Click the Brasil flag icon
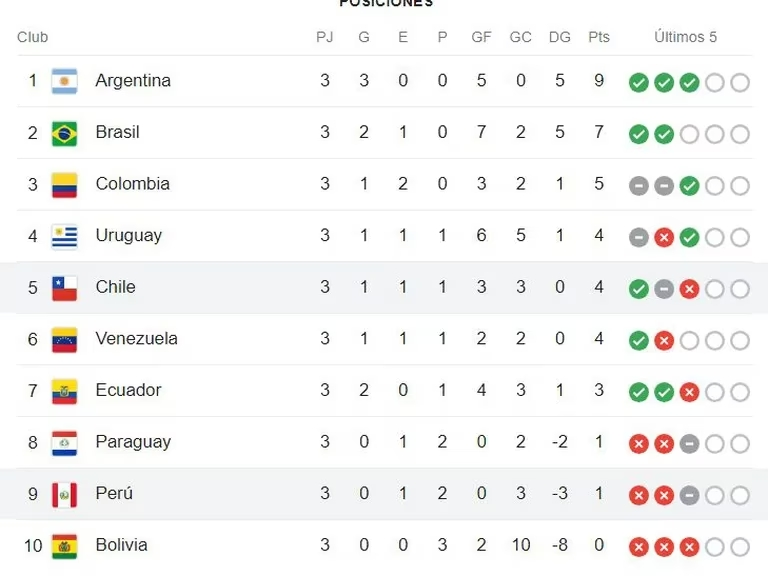The height and width of the screenshot is (576, 768). pyautogui.click(x=65, y=133)
